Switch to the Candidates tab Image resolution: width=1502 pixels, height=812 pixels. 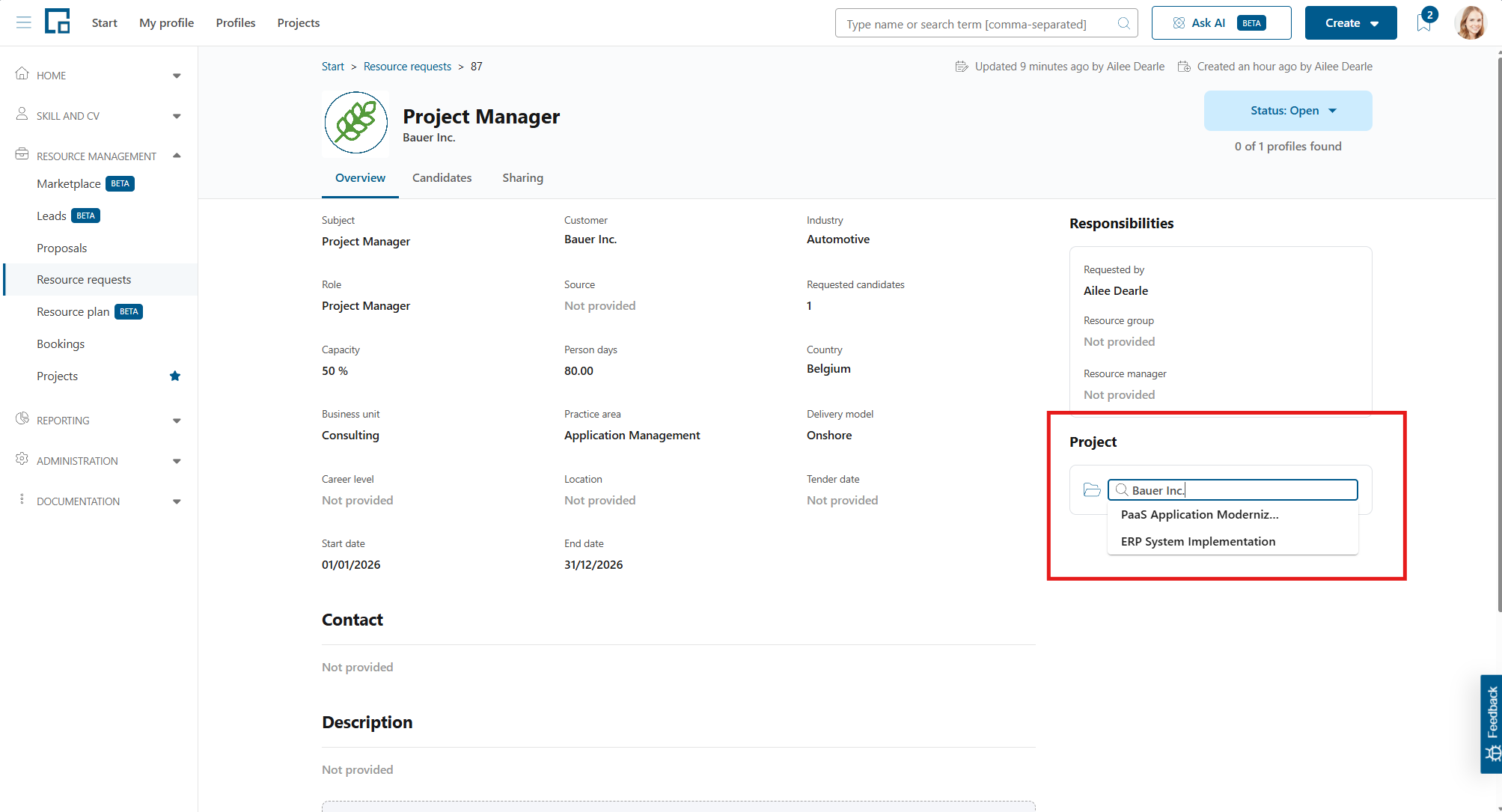(442, 178)
